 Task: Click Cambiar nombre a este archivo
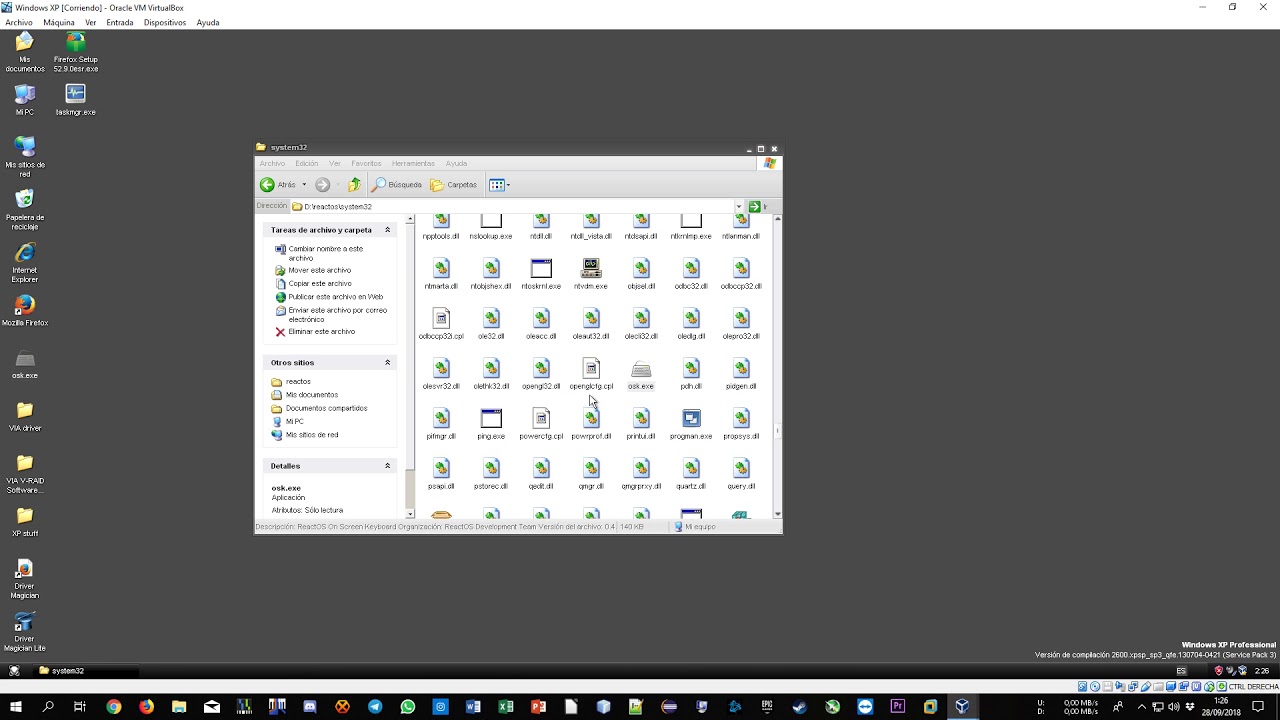[325, 253]
